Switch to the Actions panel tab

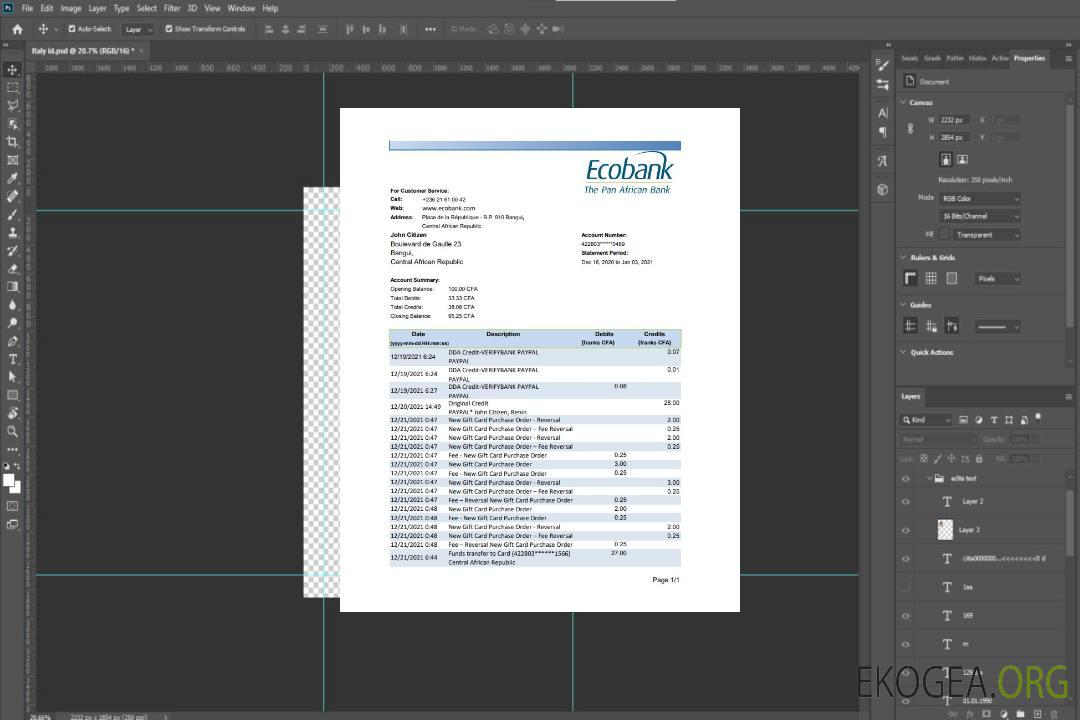tap(999, 59)
